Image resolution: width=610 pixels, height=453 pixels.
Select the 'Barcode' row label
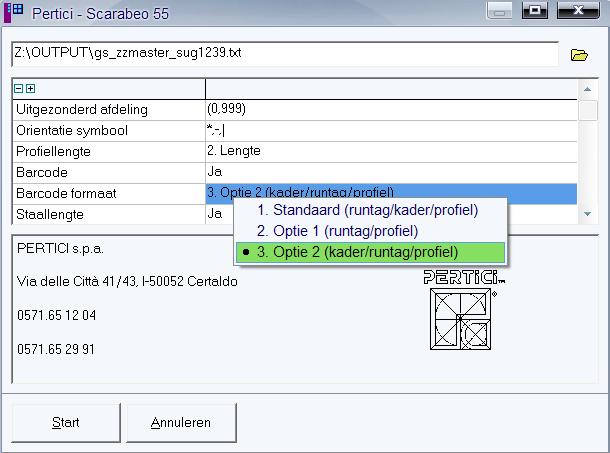click(x=42, y=172)
